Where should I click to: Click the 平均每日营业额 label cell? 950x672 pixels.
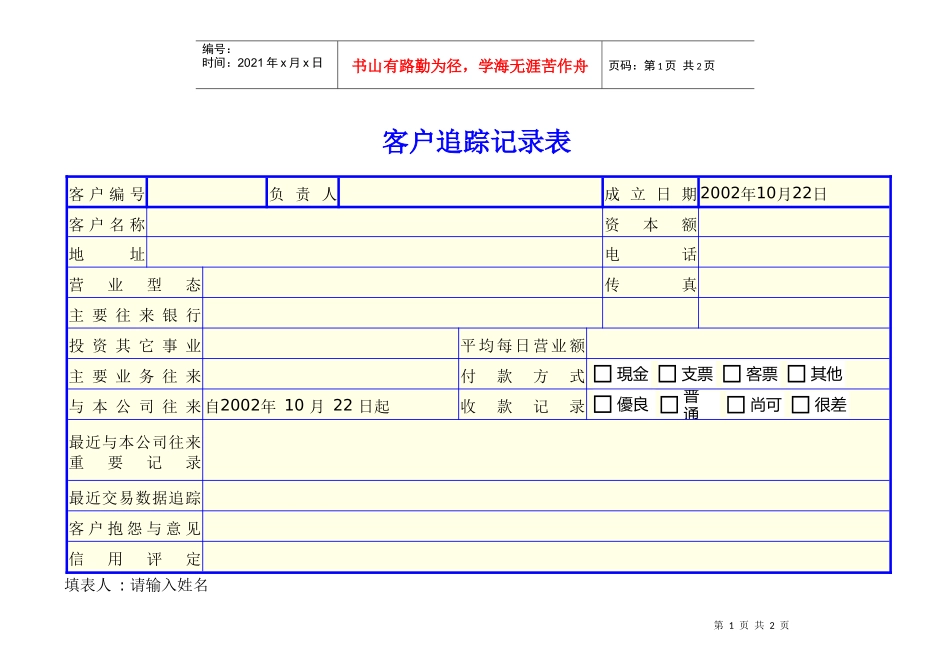[x=523, y=344]
